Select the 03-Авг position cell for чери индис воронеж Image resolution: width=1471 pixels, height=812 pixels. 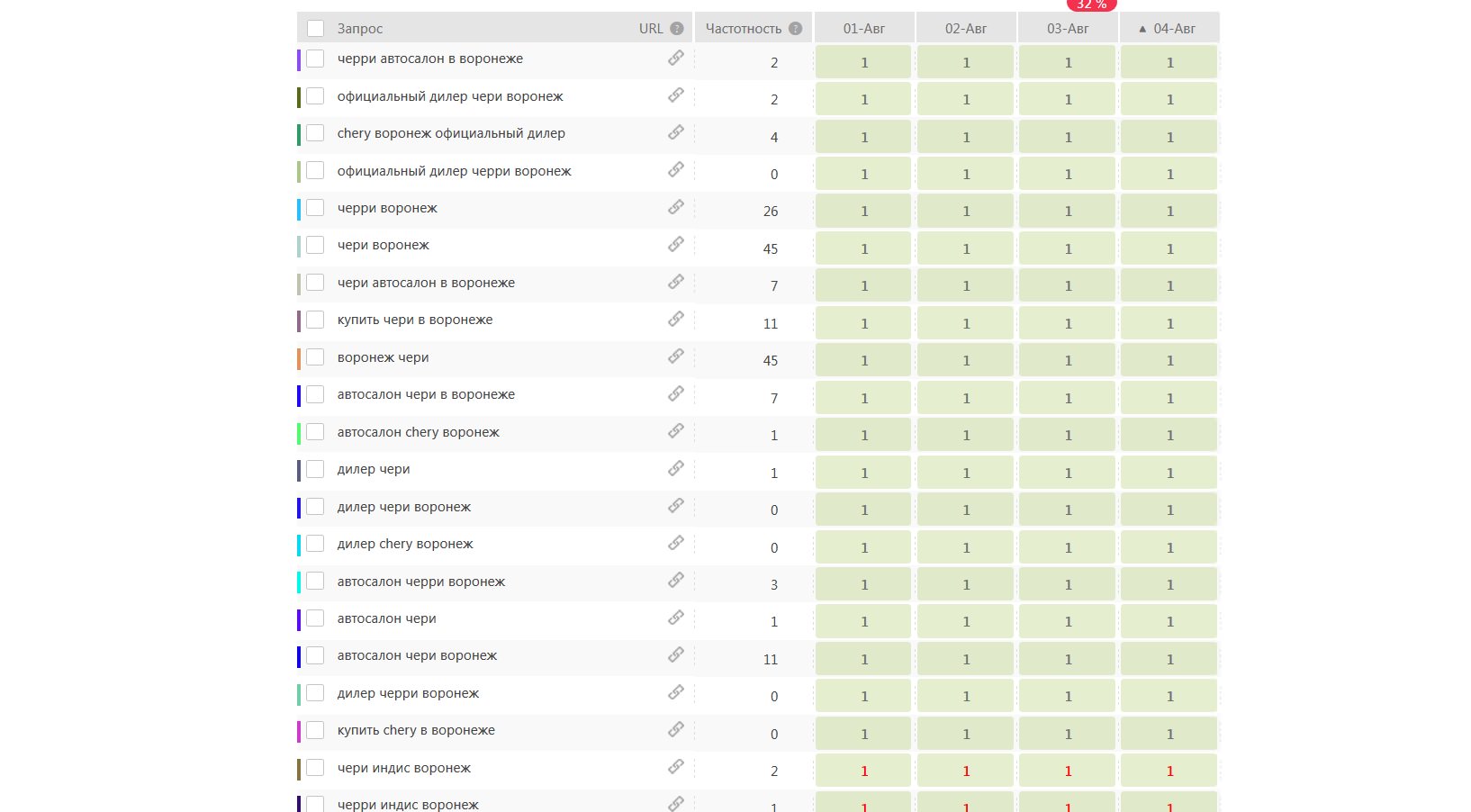1068,771
